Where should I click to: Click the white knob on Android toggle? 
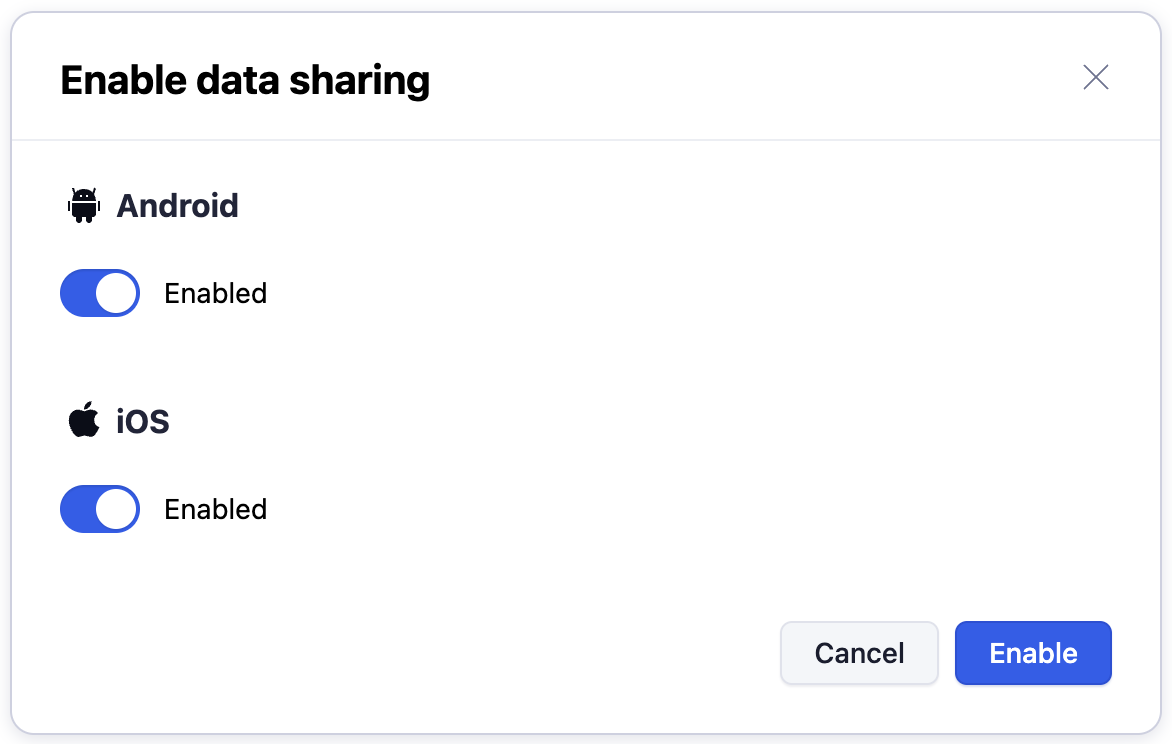pos(117,293)
